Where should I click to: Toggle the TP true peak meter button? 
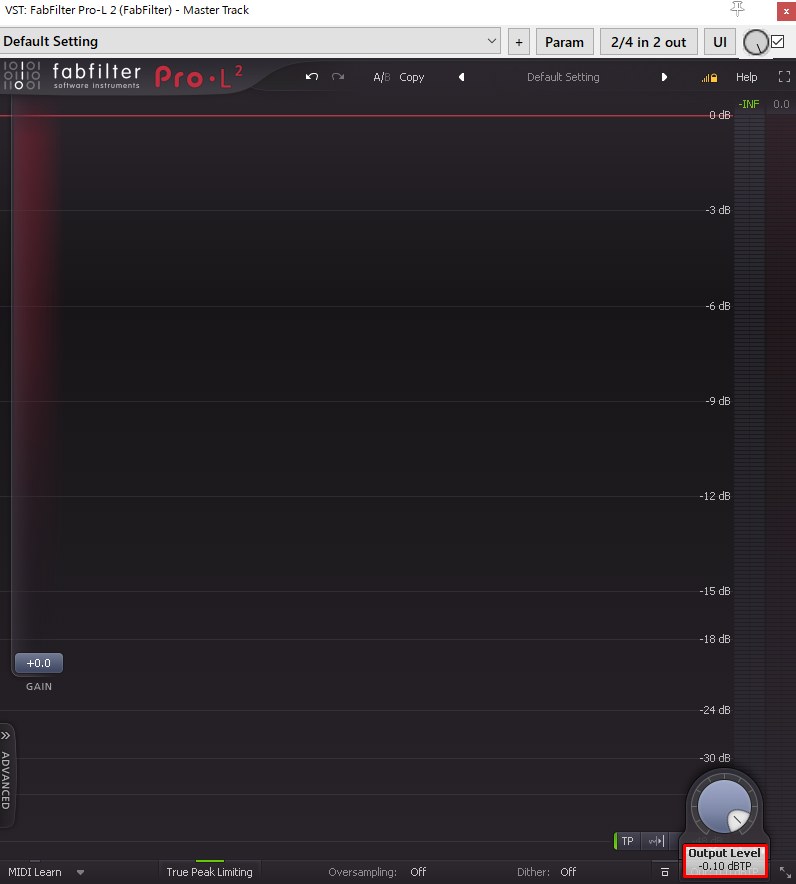[627, 841]
